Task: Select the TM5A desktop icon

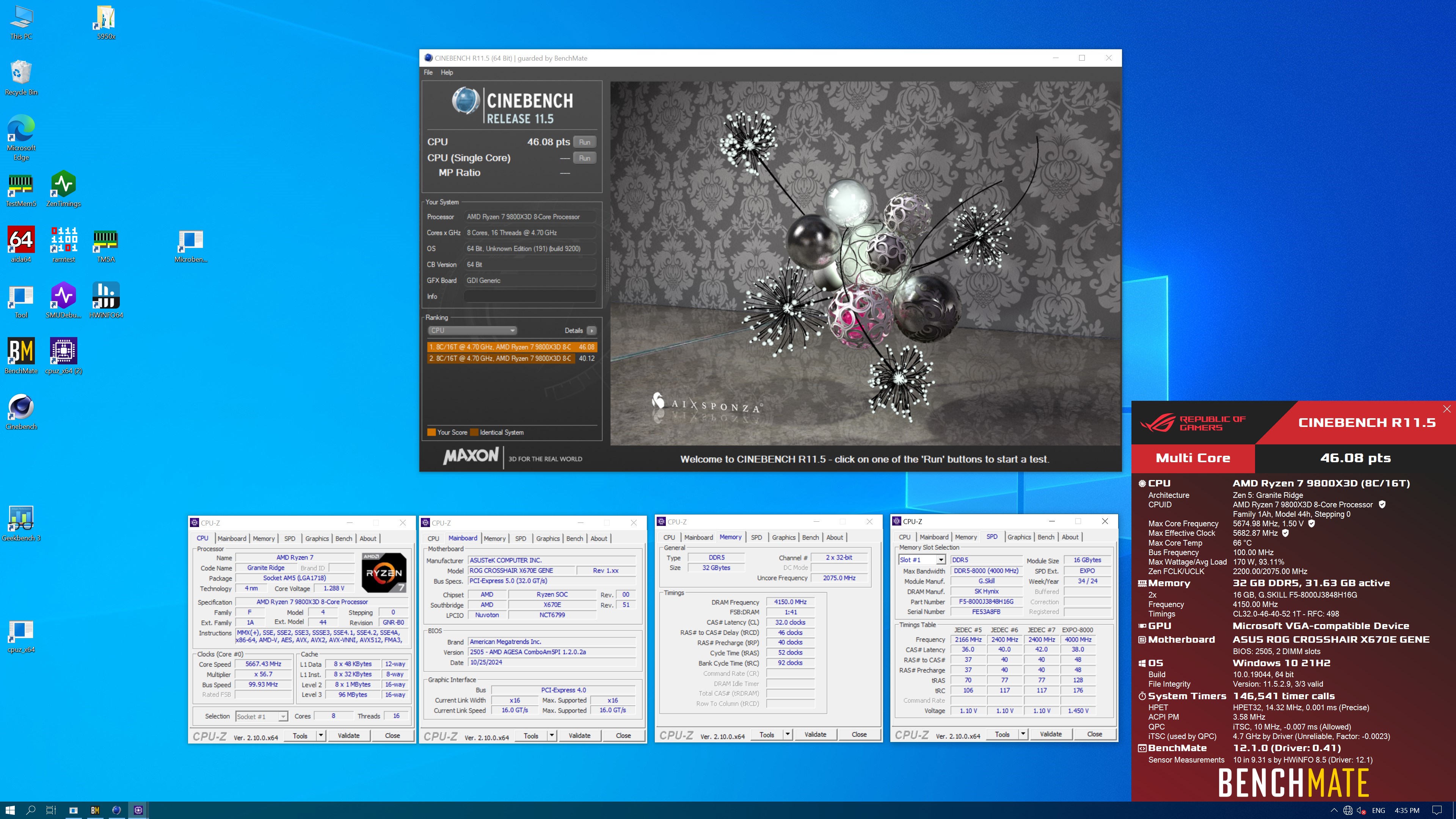Action: click(x=106, y=245)
